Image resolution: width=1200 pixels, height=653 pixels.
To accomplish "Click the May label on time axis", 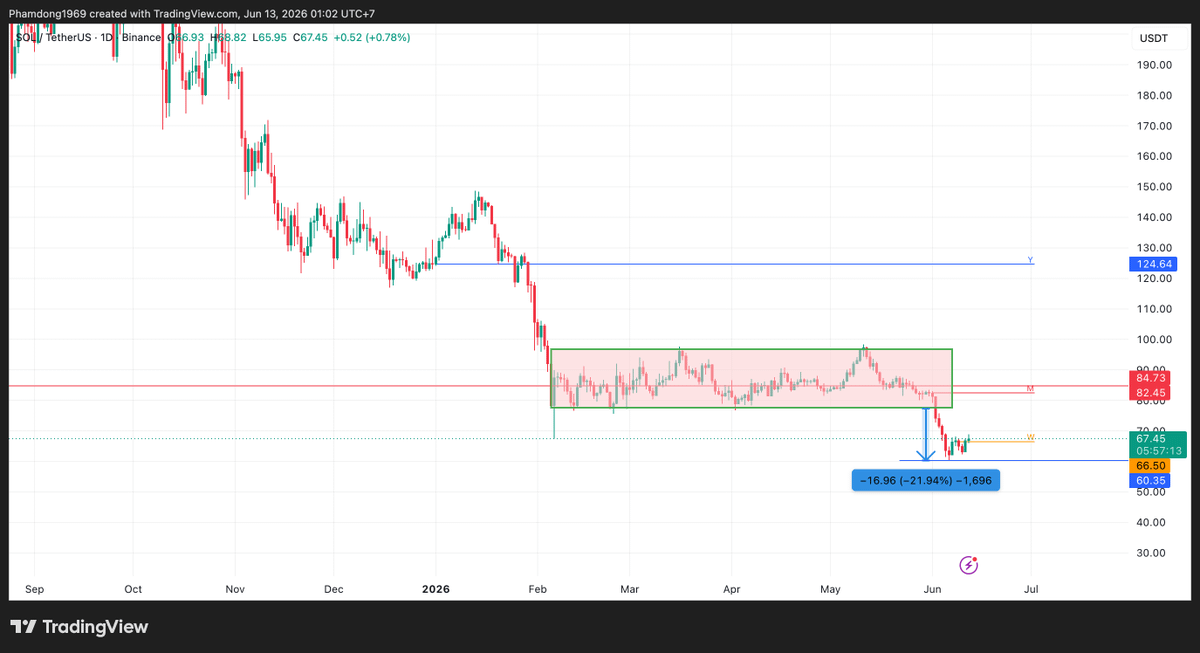I will [831, 589].
